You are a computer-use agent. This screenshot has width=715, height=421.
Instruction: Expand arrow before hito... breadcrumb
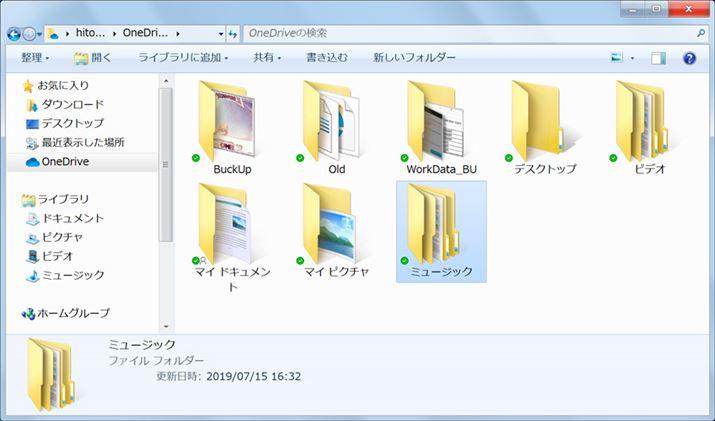point(67,34)
